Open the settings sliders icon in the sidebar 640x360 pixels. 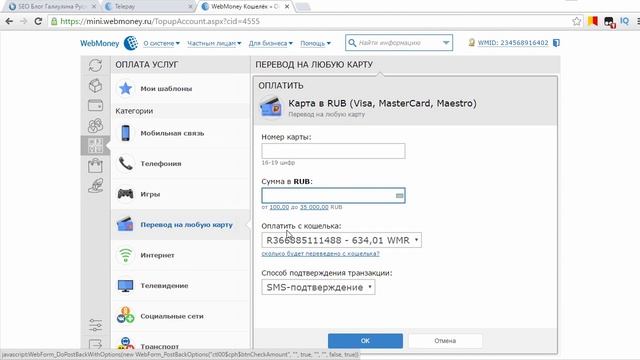pyautogui.click(x=95, y=325)
